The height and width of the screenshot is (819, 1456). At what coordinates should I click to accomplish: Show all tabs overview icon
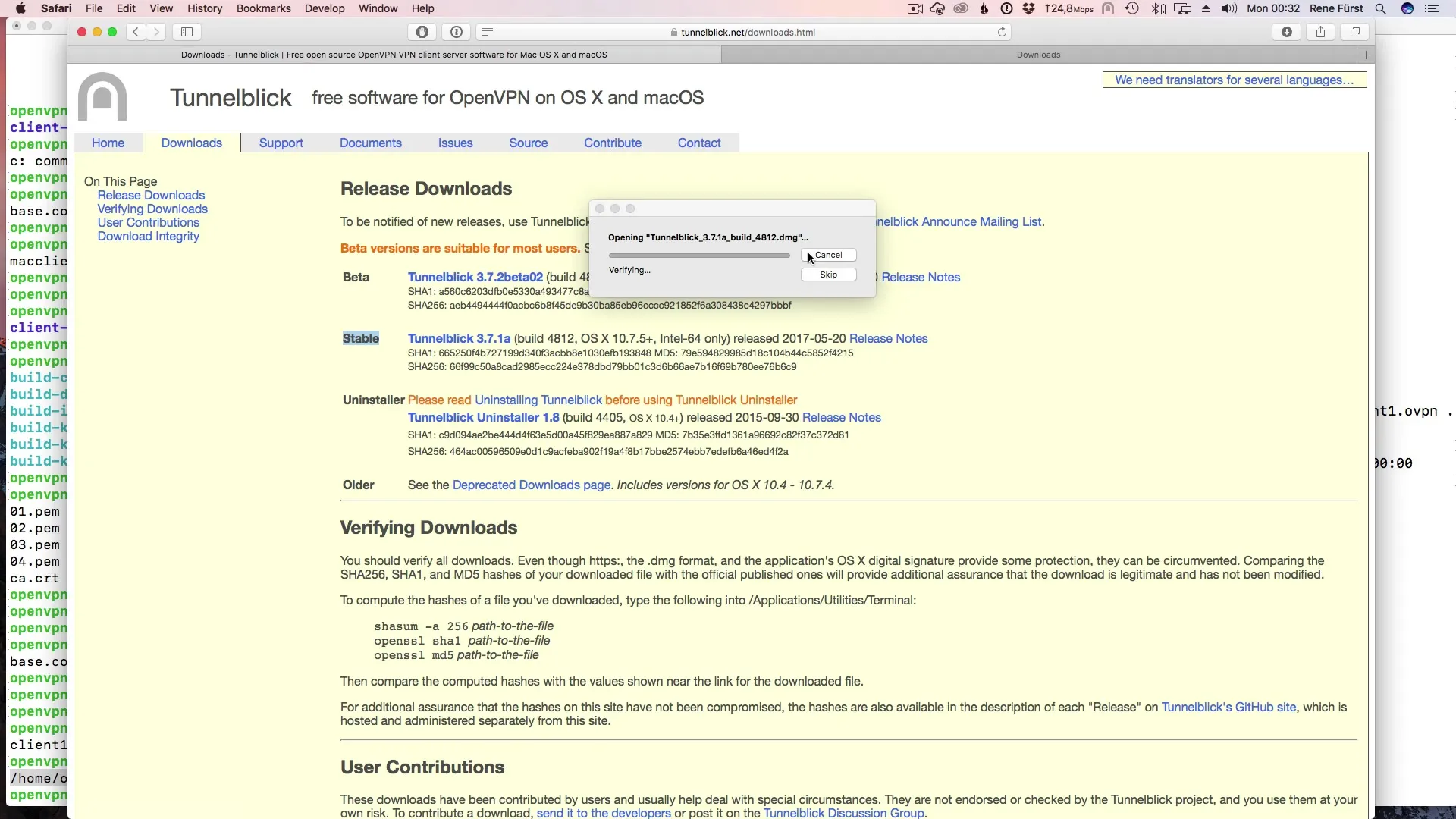(1355, 32)
